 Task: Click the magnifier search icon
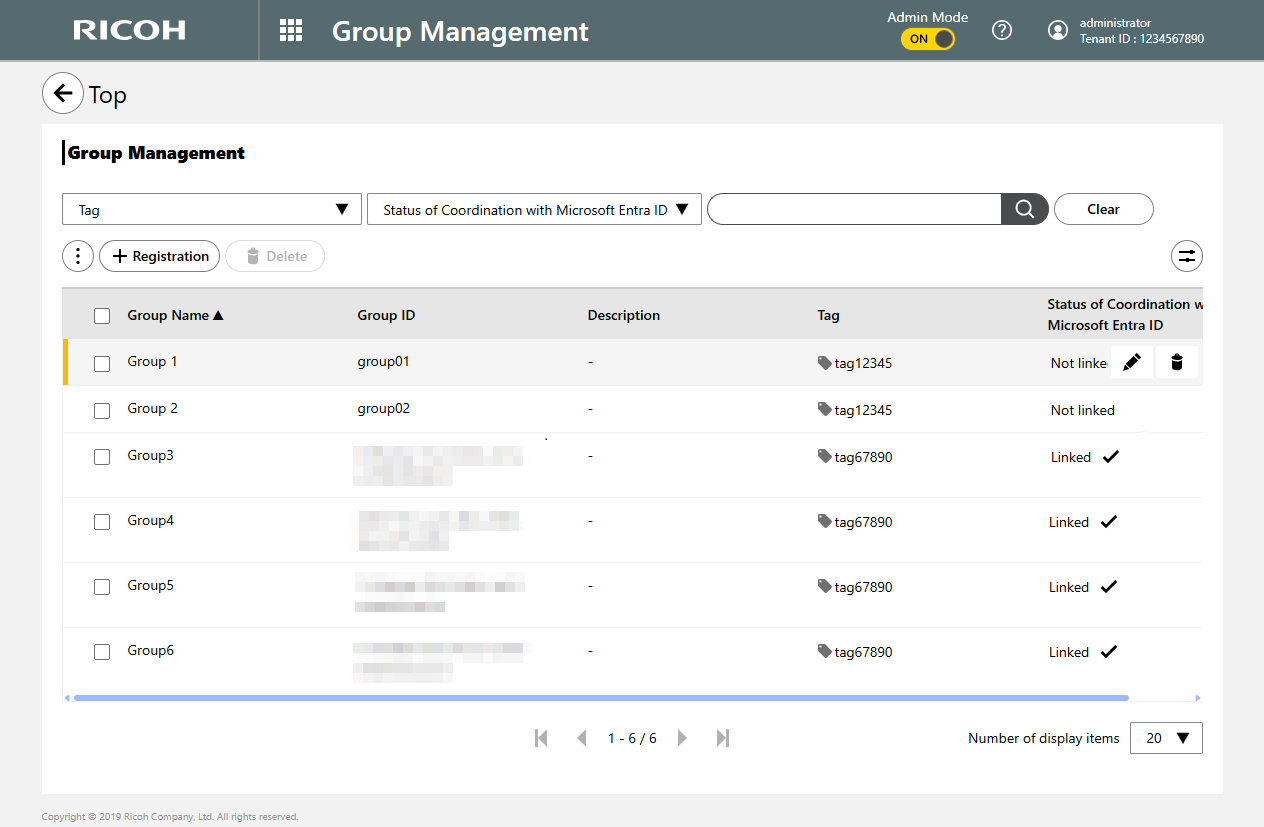(x=1024, y=209)
